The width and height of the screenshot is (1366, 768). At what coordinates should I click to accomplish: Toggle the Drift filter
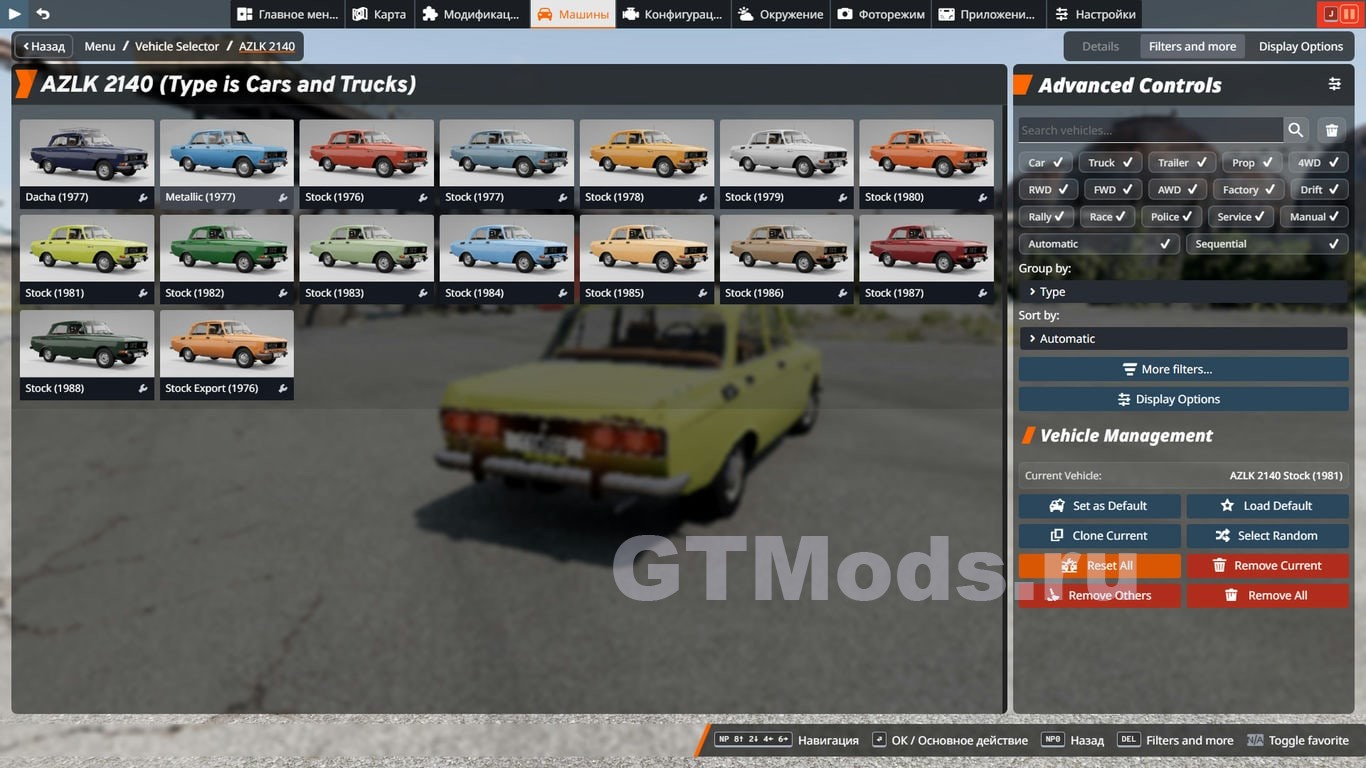[x=1319, y=189]
